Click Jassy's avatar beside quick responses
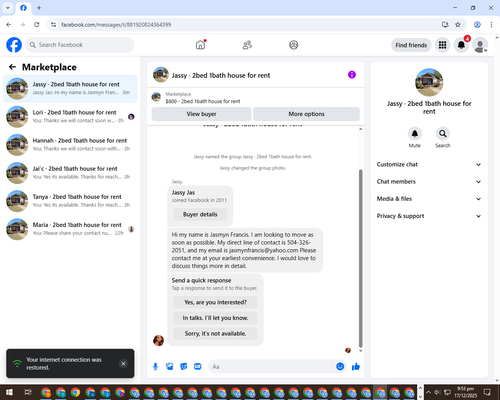Viewport: 500px width, 400px height. pos(158,340)
